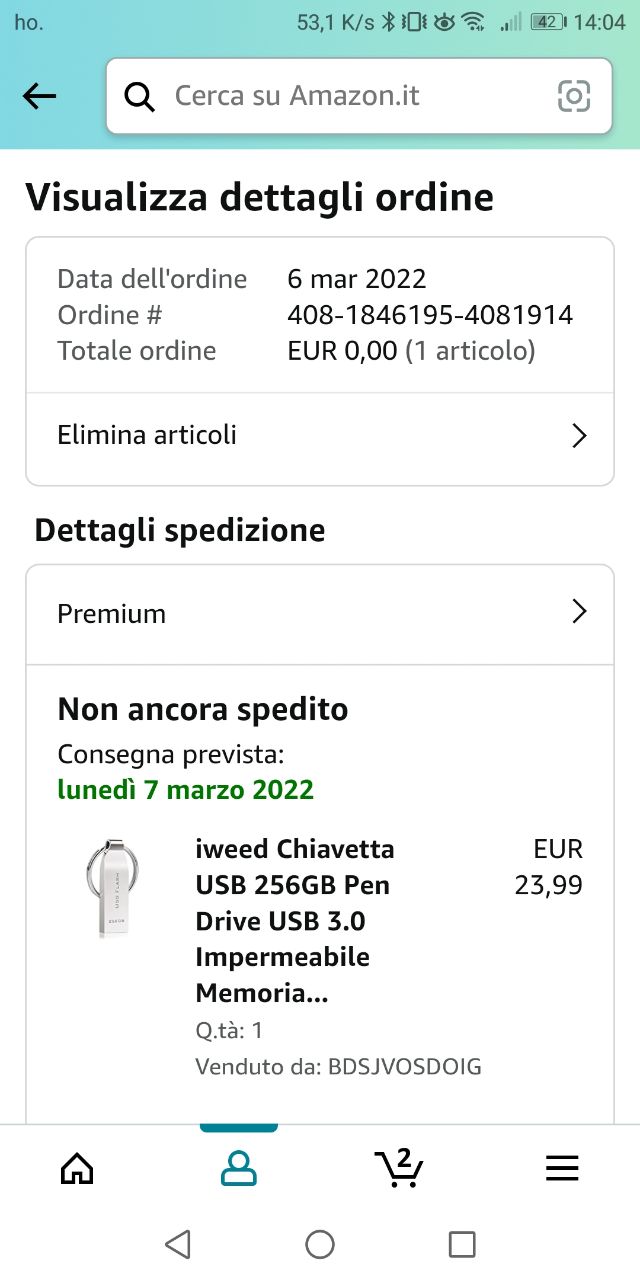
Task: Tap the battery indicator in status bar
Action: [548, 22]
